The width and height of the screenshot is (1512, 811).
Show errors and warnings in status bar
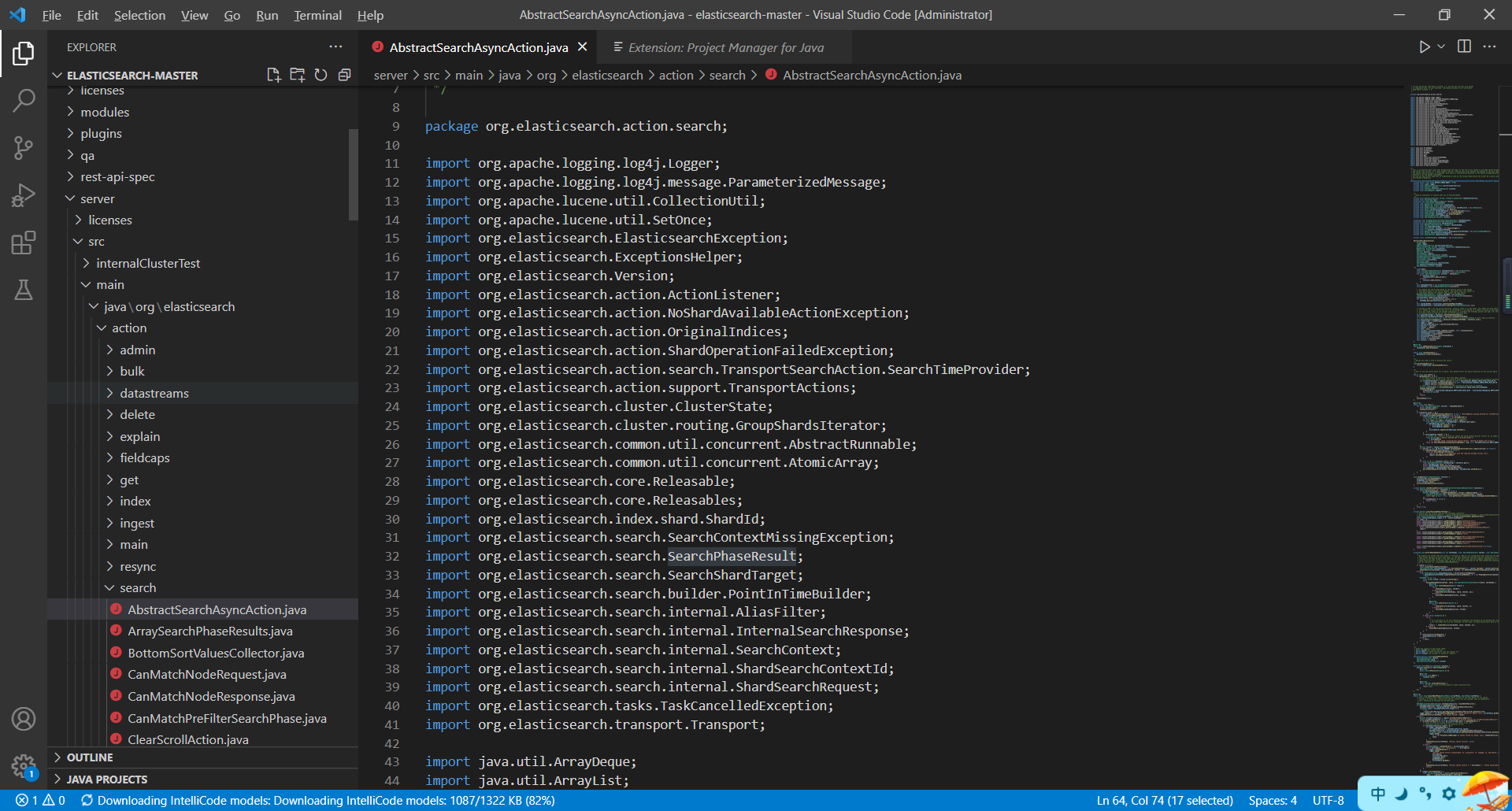pyautogui.click(x=40, y=800)
